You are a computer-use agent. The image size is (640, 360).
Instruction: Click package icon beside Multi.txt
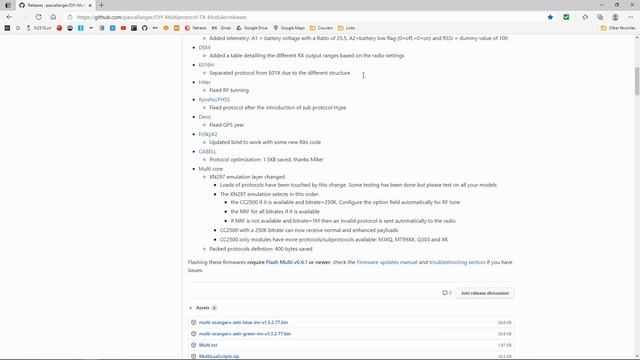click(x=193, y=345)
